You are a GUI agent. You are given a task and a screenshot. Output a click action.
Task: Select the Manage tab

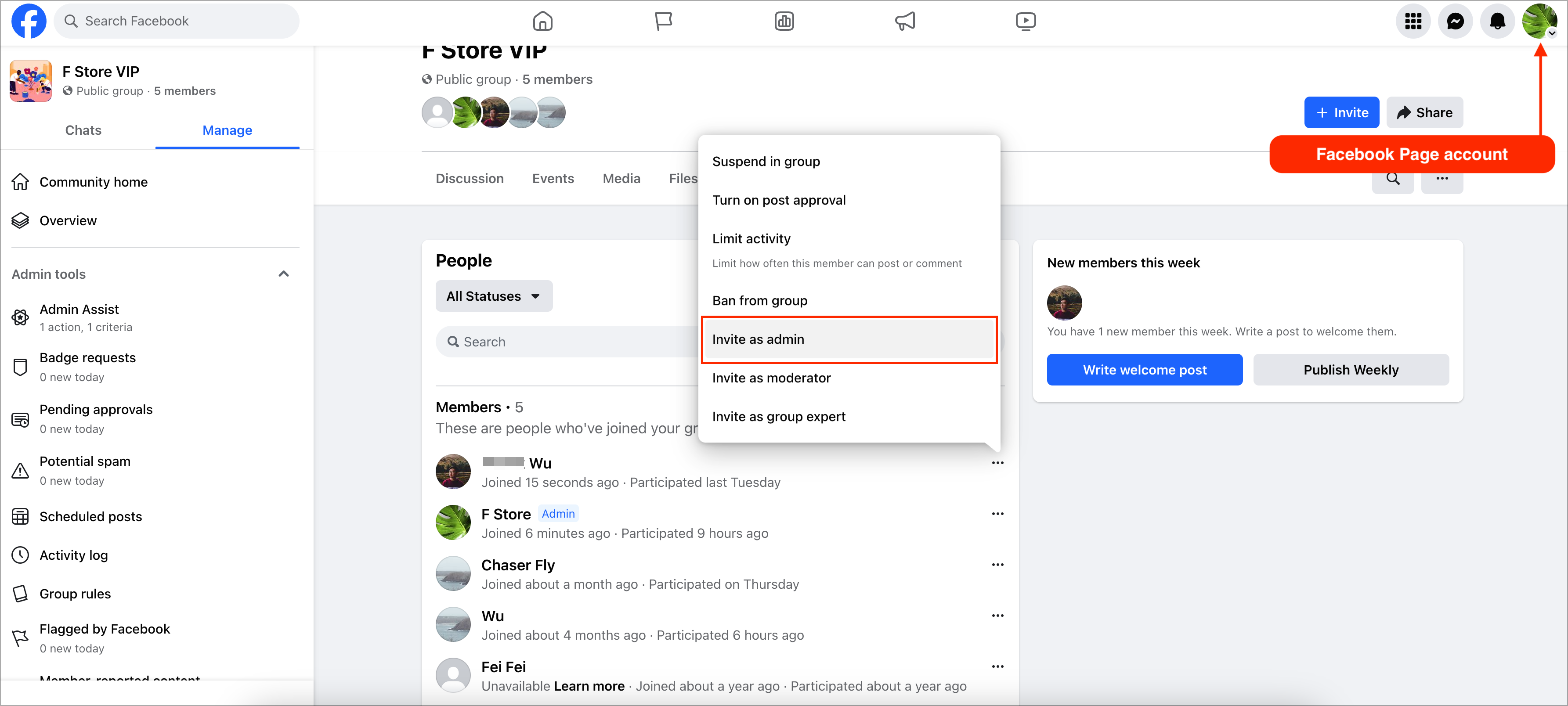(227, 130)
